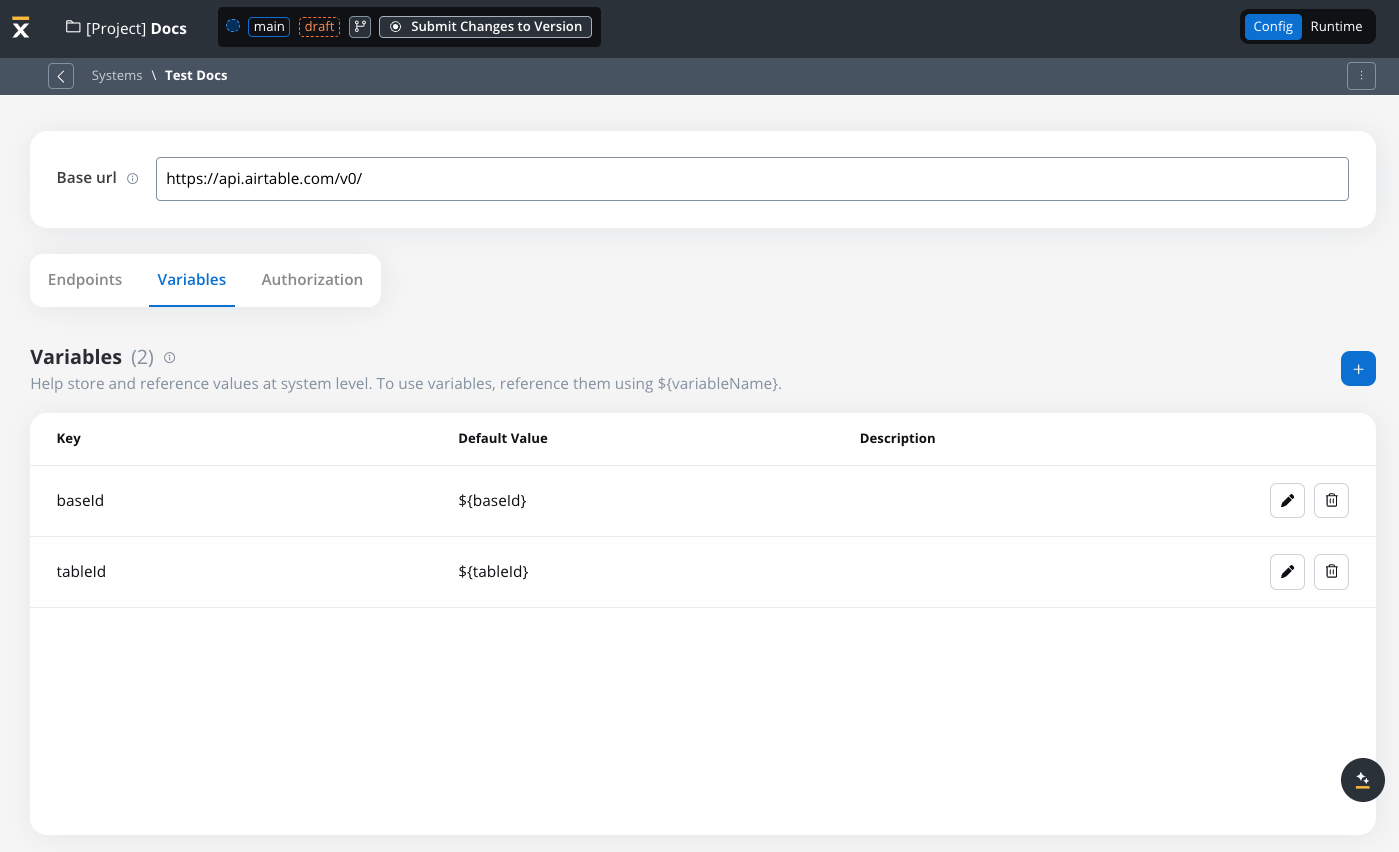
Task: Delete the baseId variable
Action: click(x=1331, y=501)
